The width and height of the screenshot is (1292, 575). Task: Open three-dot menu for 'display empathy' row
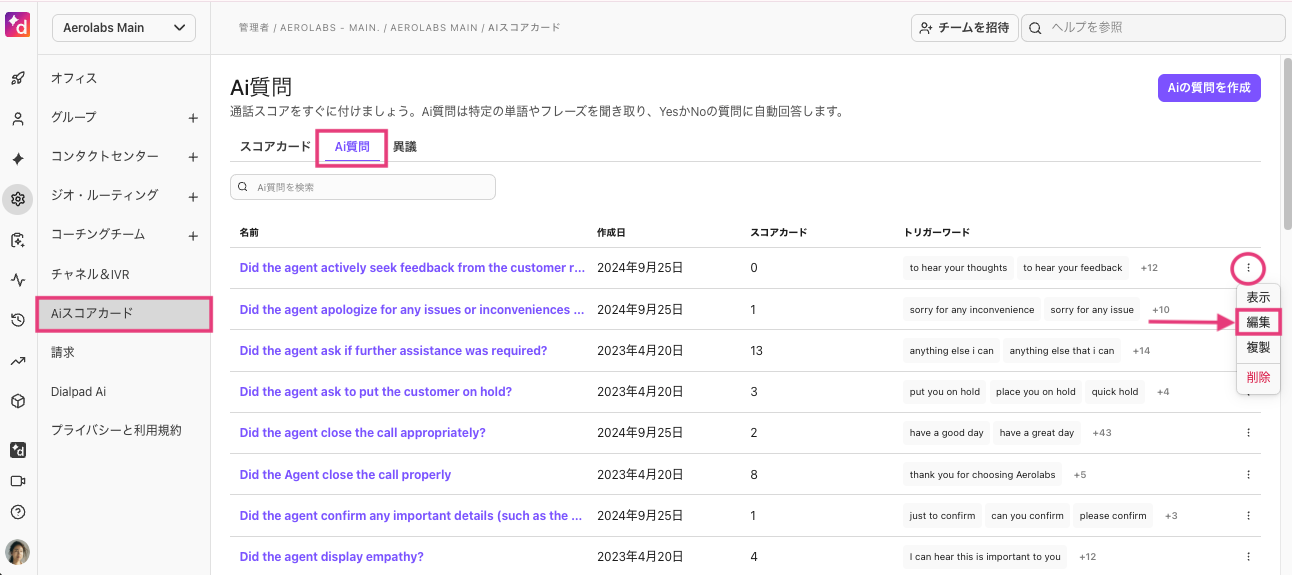click(x=1248, y=557)
